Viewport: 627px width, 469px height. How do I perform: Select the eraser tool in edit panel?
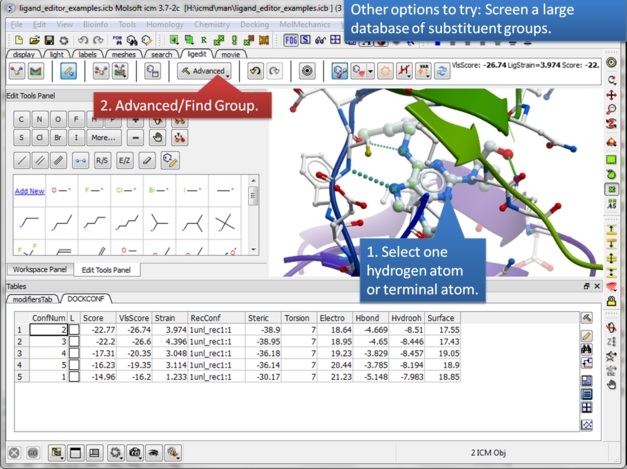click(147, 160)
